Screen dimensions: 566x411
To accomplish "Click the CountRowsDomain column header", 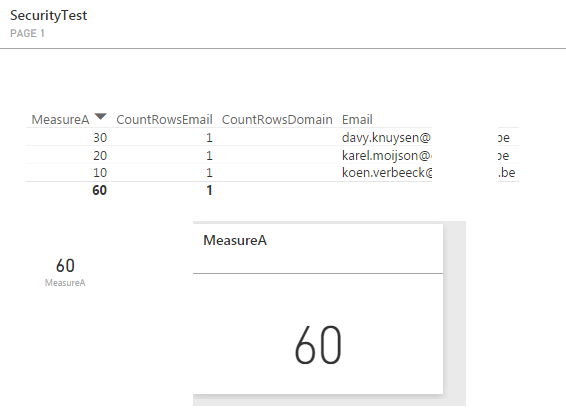I will tap(277, 119).
